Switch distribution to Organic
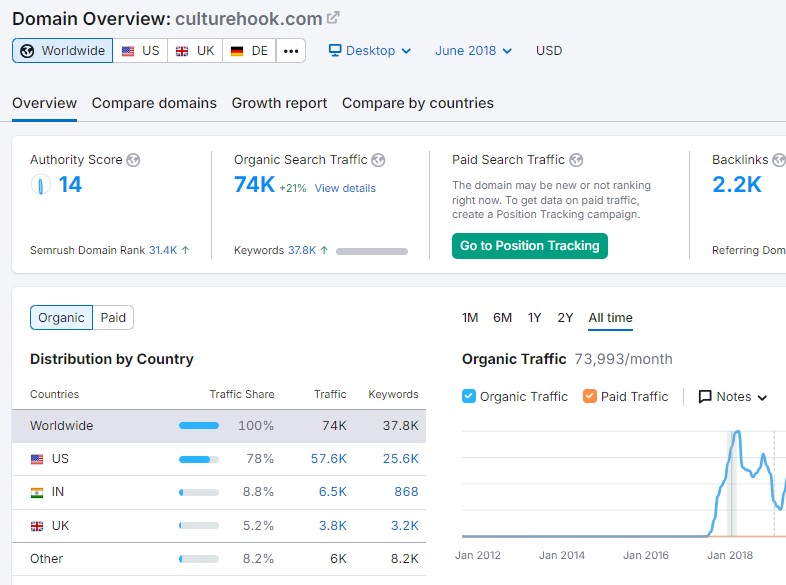Image resolution: width=786 pixels, height=585 pixels. (x=61, y=317)
